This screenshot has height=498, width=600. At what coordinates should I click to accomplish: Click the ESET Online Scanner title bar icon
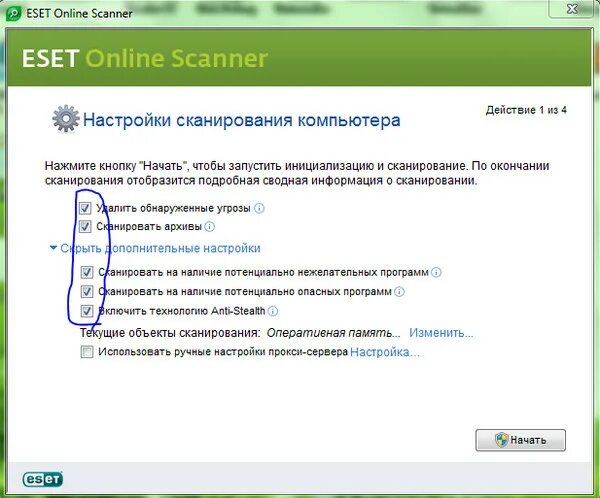14,13
